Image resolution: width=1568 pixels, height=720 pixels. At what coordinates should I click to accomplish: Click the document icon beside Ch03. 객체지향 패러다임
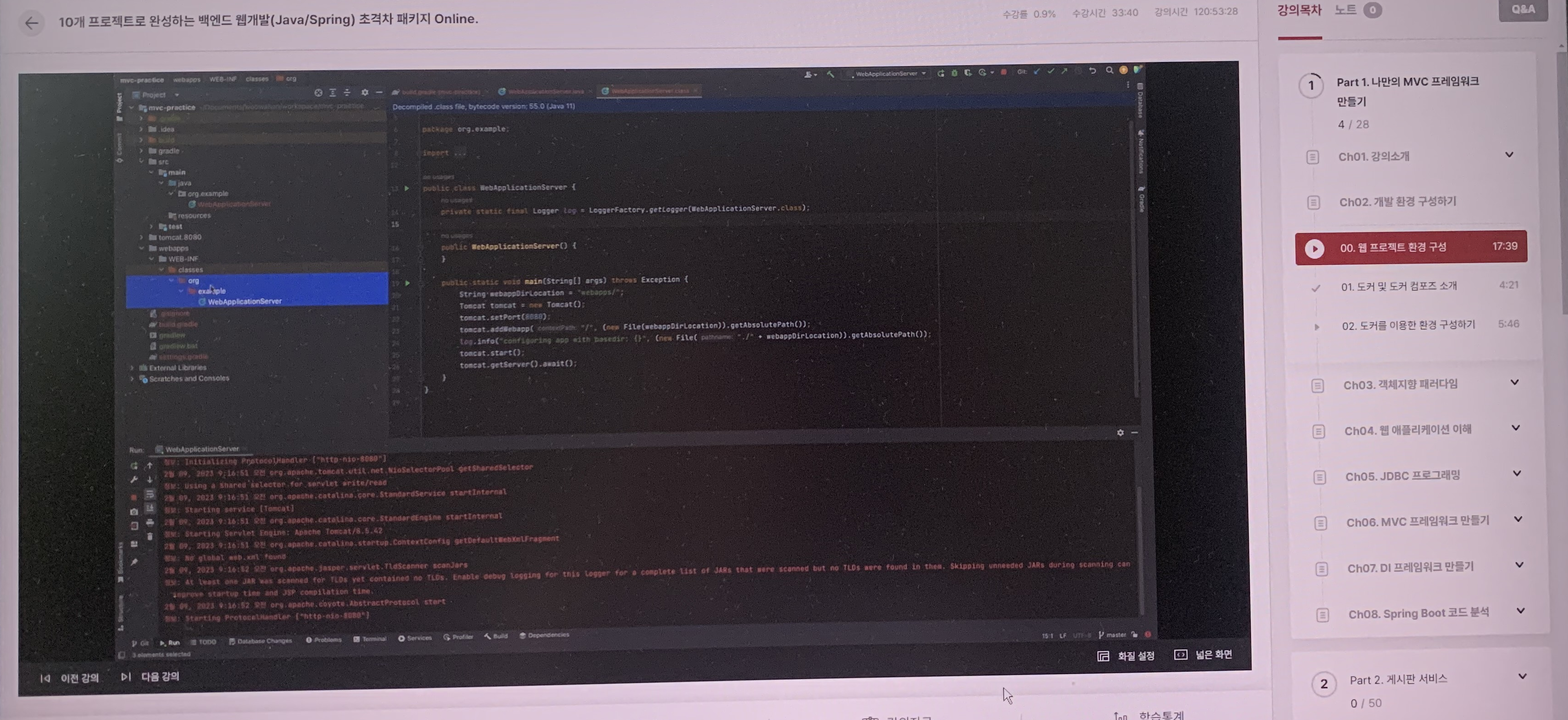1317,386
